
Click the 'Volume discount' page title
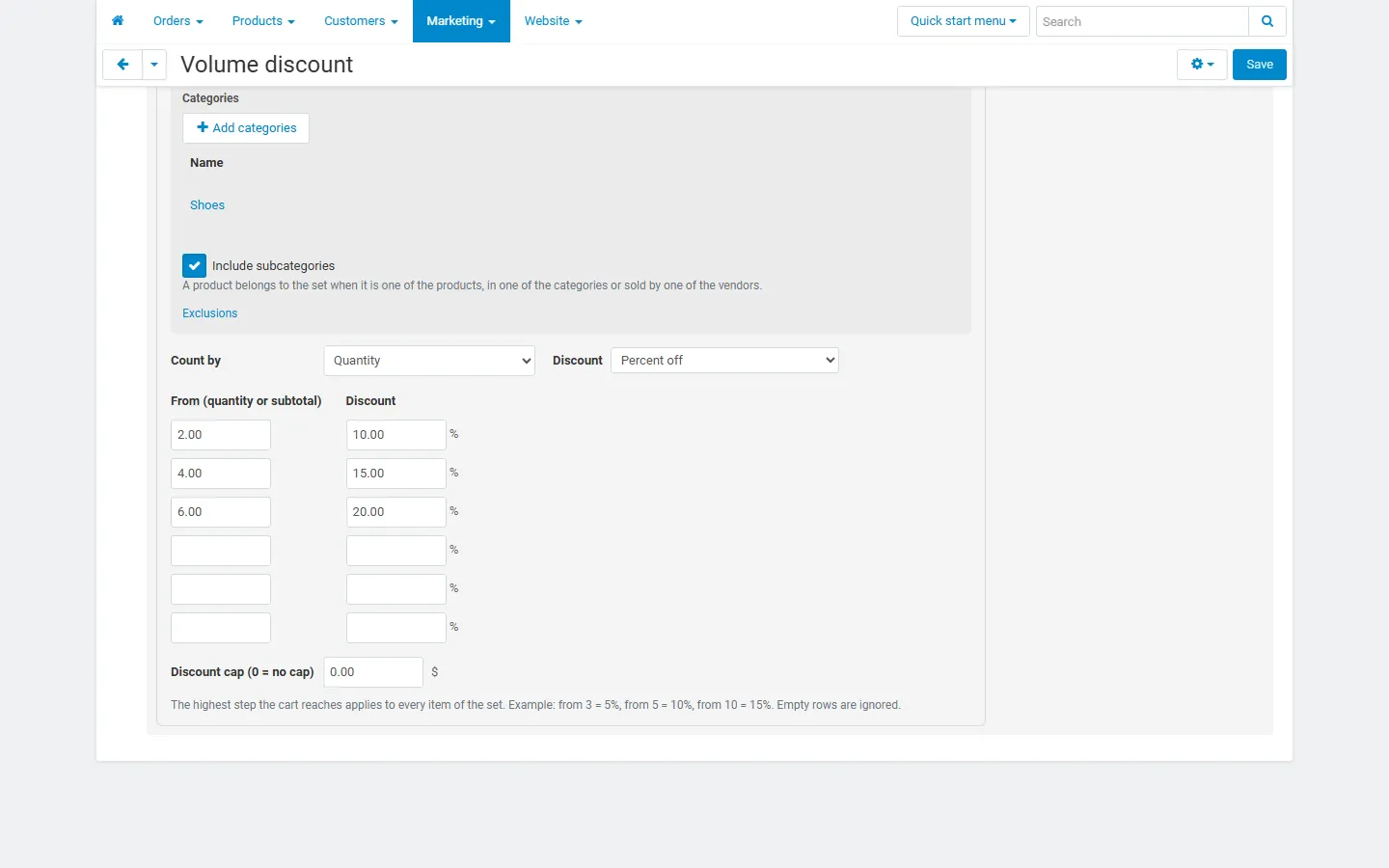pyautogui.click(x=267, y=65)
